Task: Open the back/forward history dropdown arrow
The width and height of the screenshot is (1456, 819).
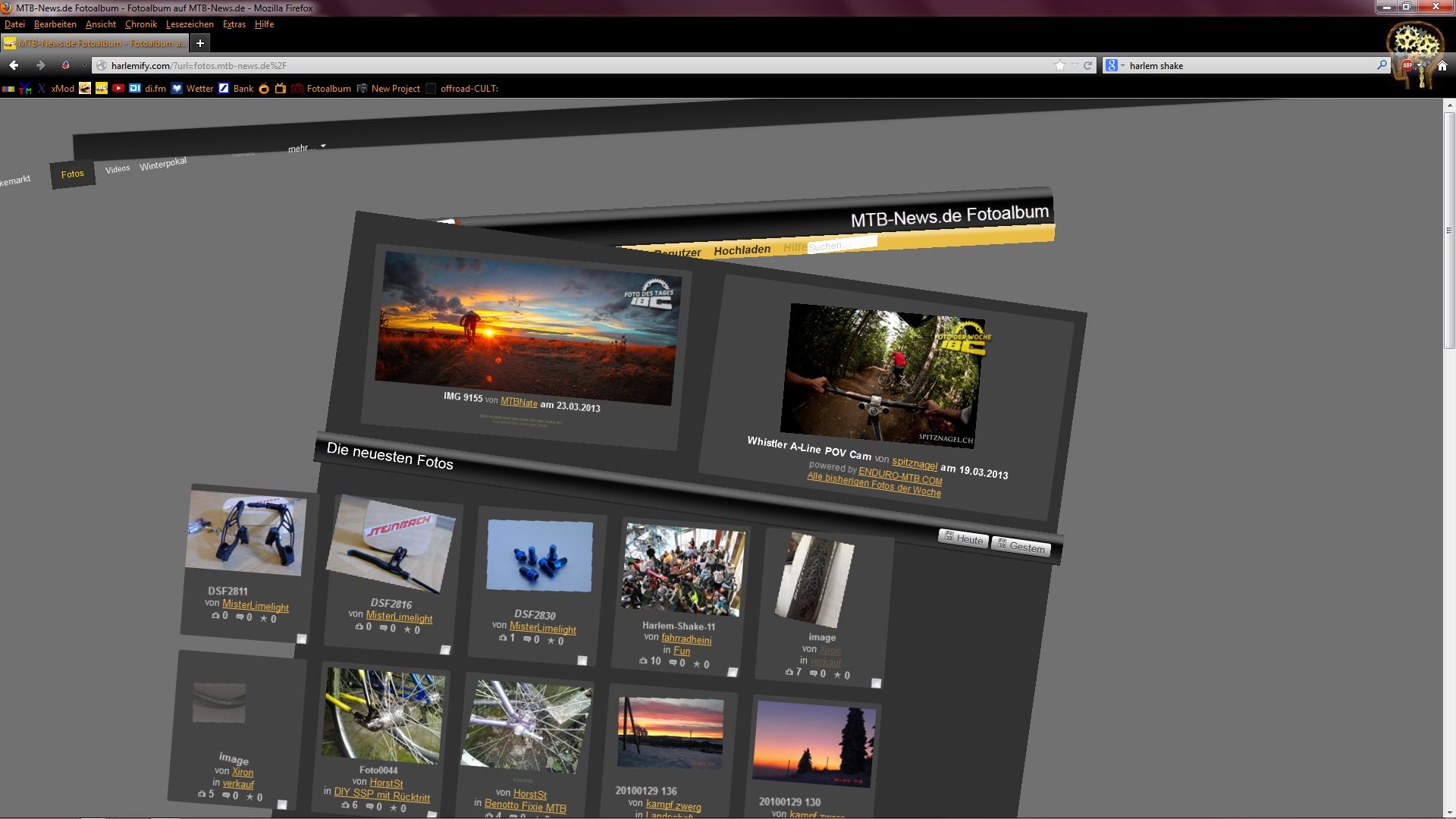Action: coord(84,65)
